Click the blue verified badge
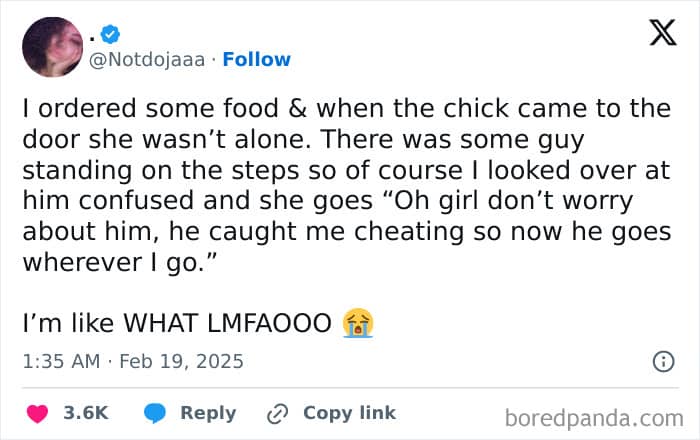The height and width of the screenshot is (440, 700). pyautogui.click(x=110, y=34)
